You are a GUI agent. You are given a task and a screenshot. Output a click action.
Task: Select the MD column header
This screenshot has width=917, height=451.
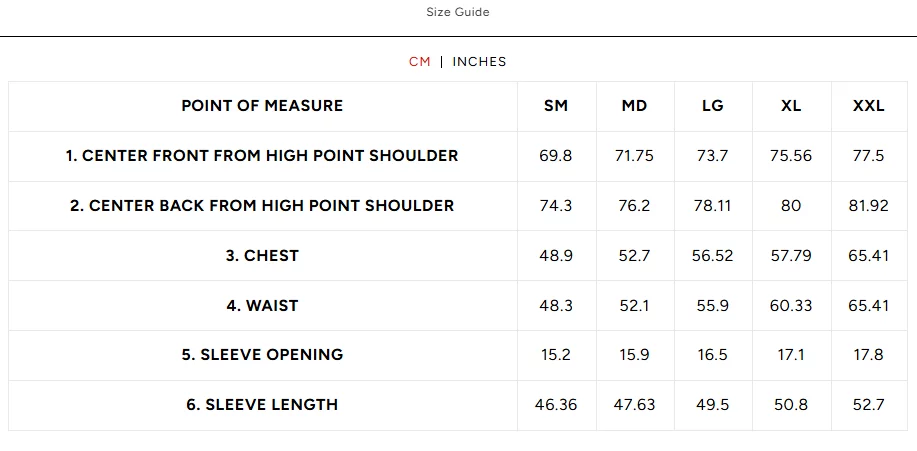coord(634,106)
